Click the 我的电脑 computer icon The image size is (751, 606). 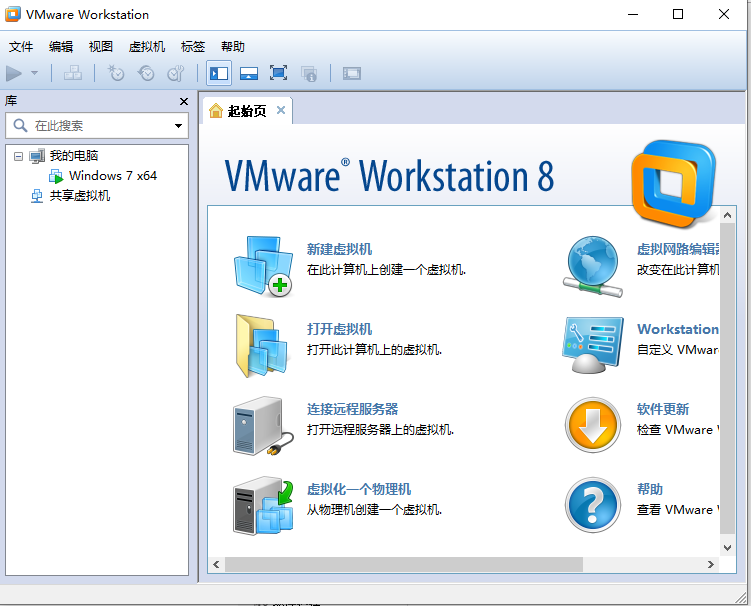[x=37, y=156]
